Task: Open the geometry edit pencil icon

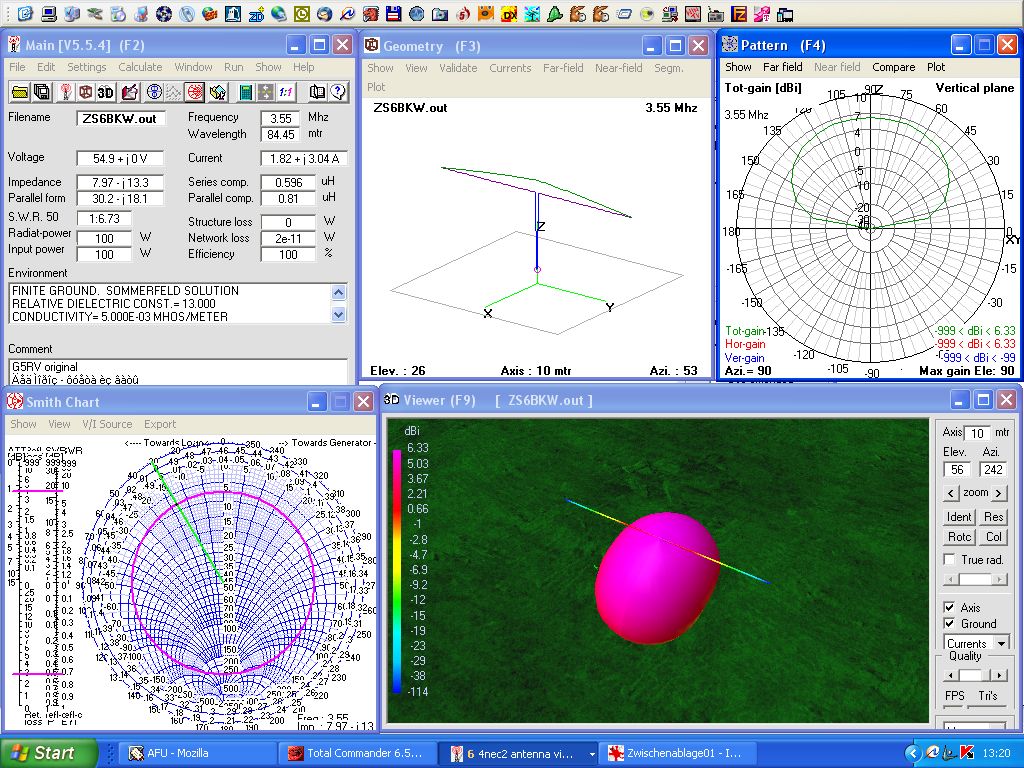Action: (x=129, y=92)
